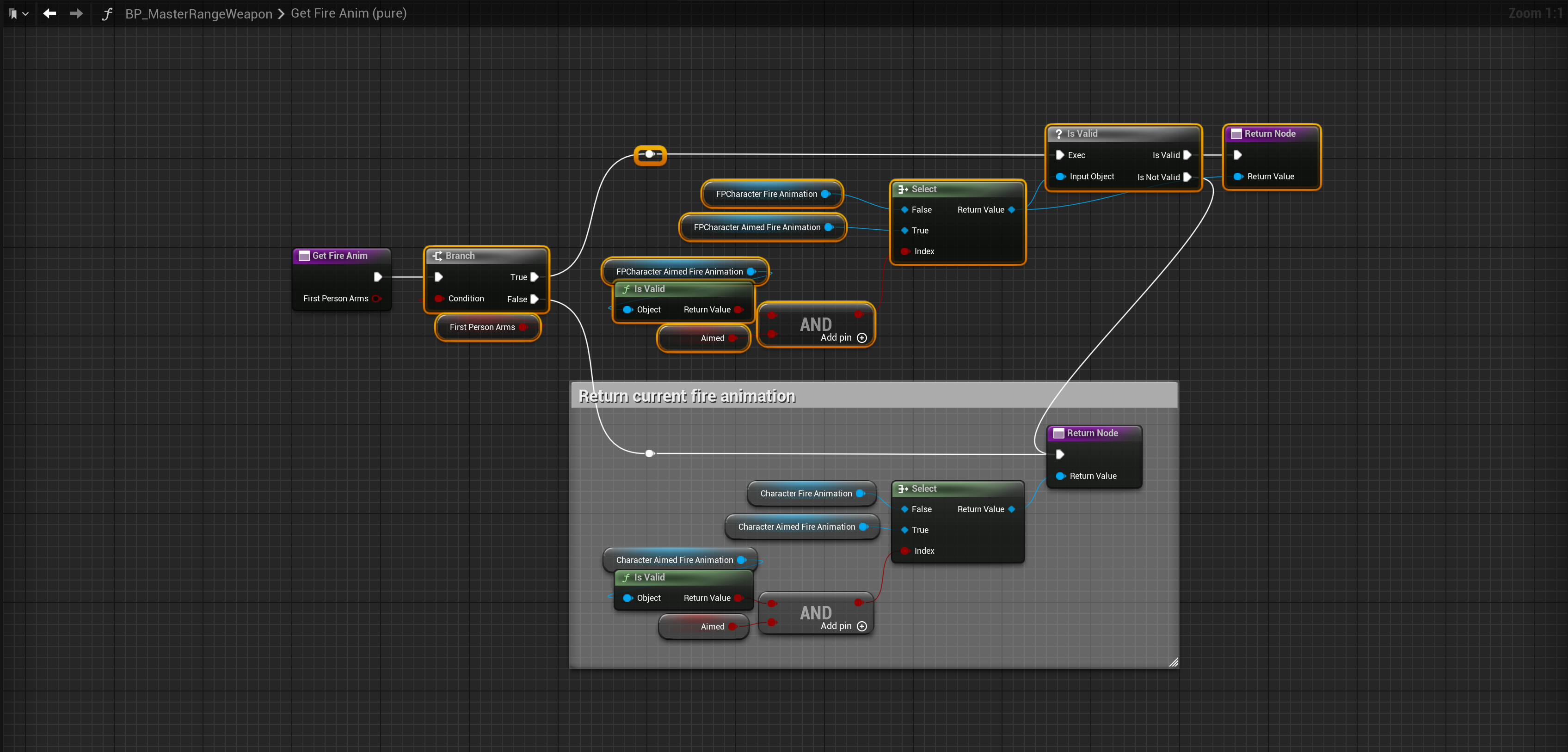Click the Get Fire Anim entry node icon
Screen dimensions: 1568x752
click(304, 256)
